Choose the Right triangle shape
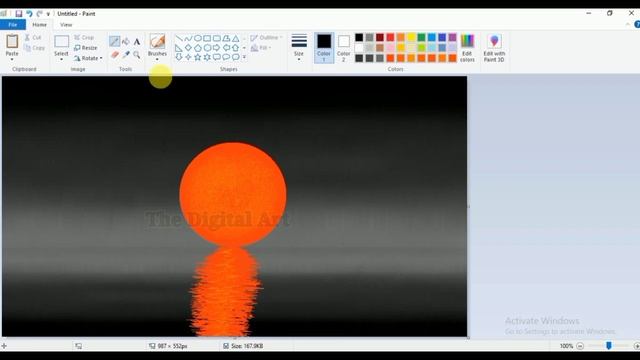Viewport: 640px width, 360px height. pos(179,48)
